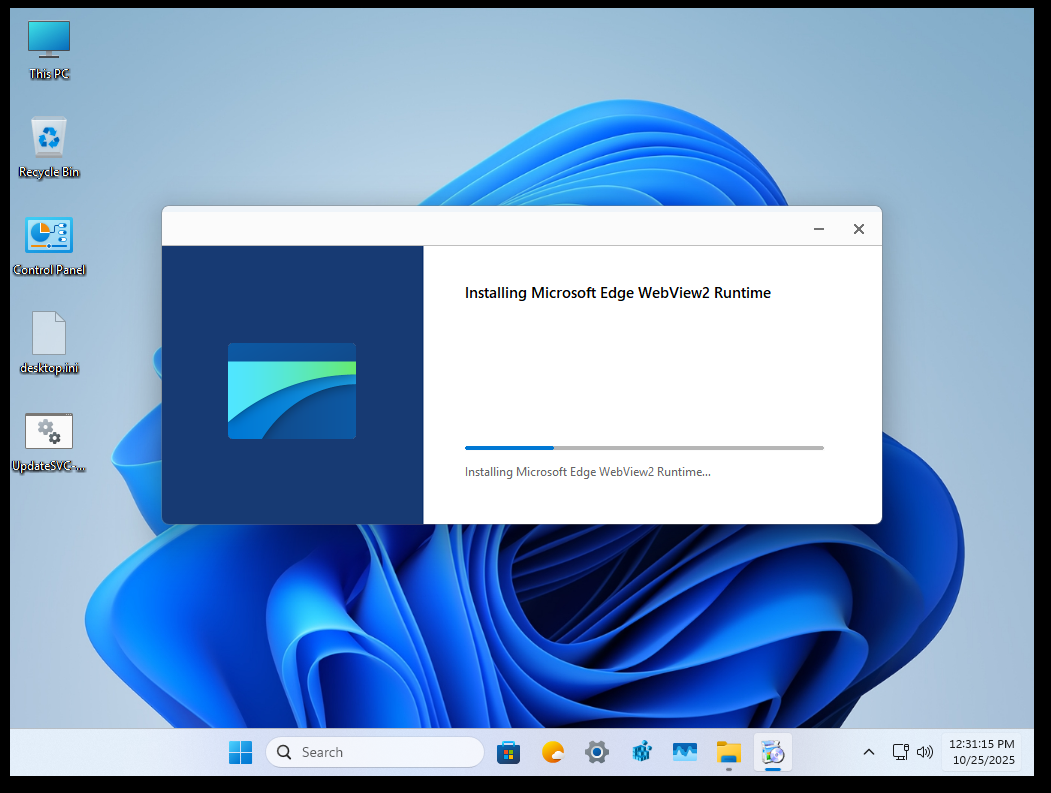Open the blue cubes app on taskbar

pos(641,752)
